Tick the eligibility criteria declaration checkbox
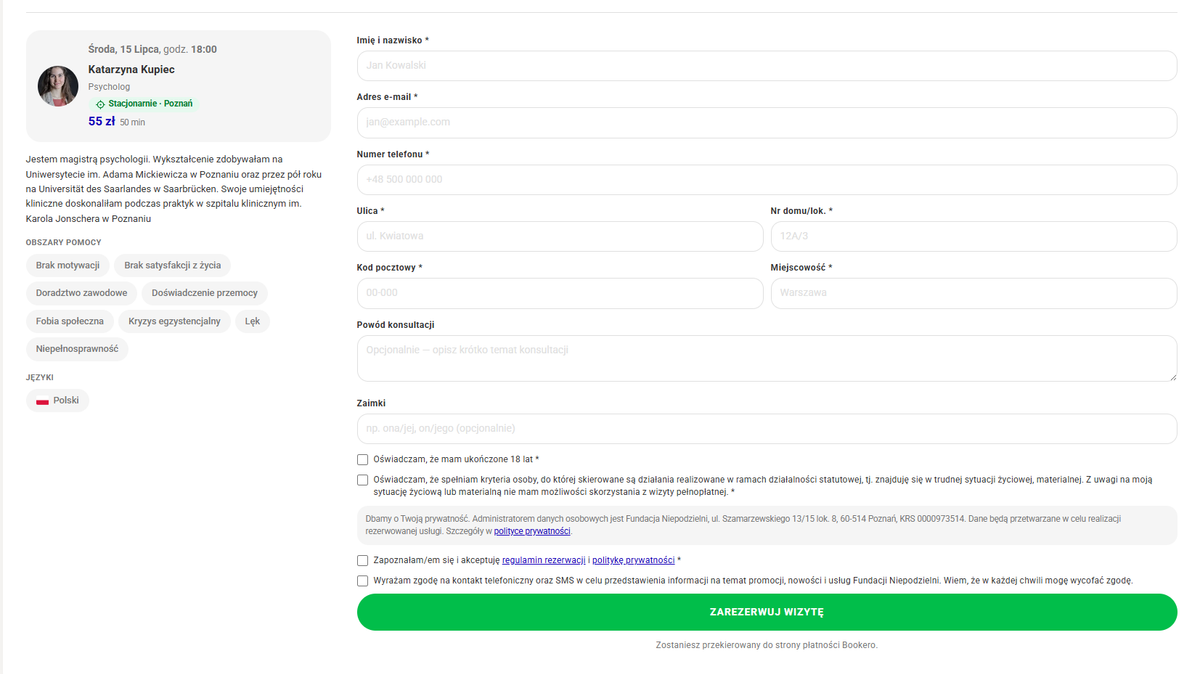The height and width of the screenshot is (674, 1200). (362, 480)
